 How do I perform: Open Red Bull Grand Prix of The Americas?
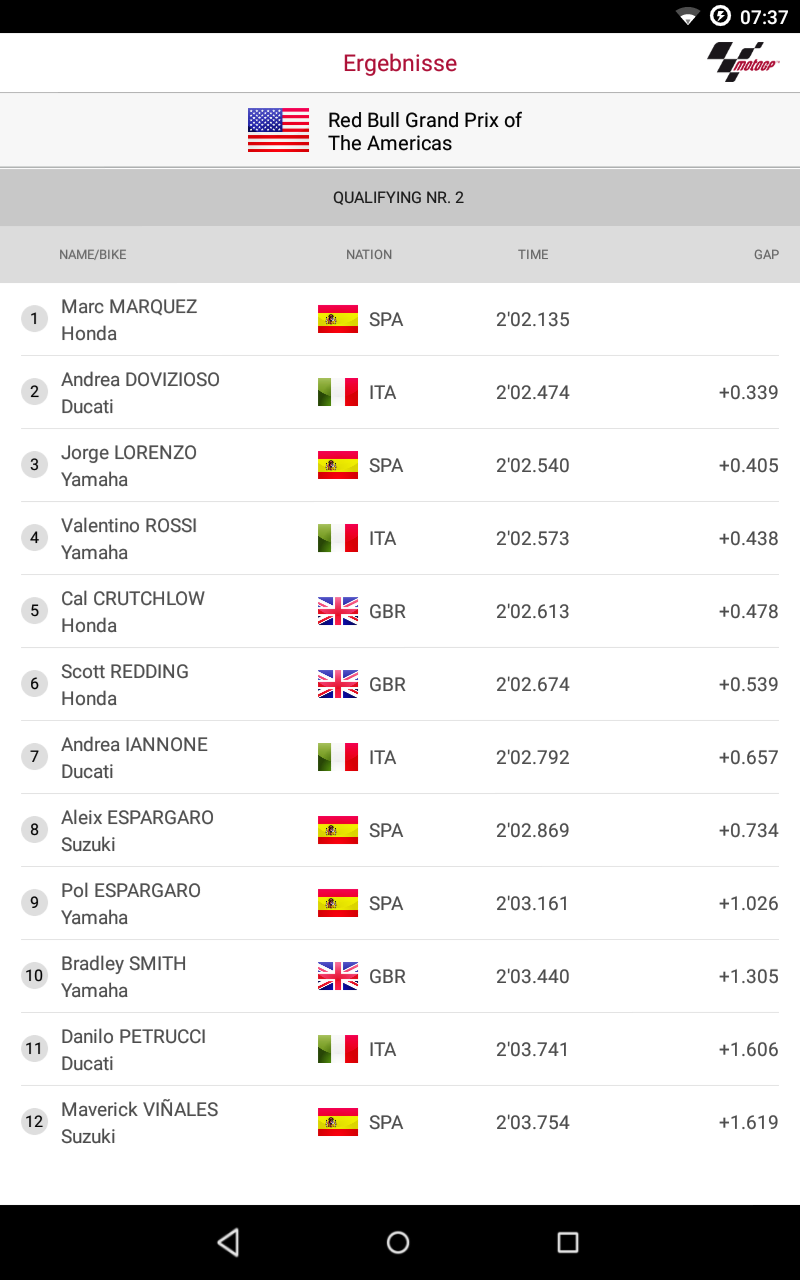tap(425, 131)
